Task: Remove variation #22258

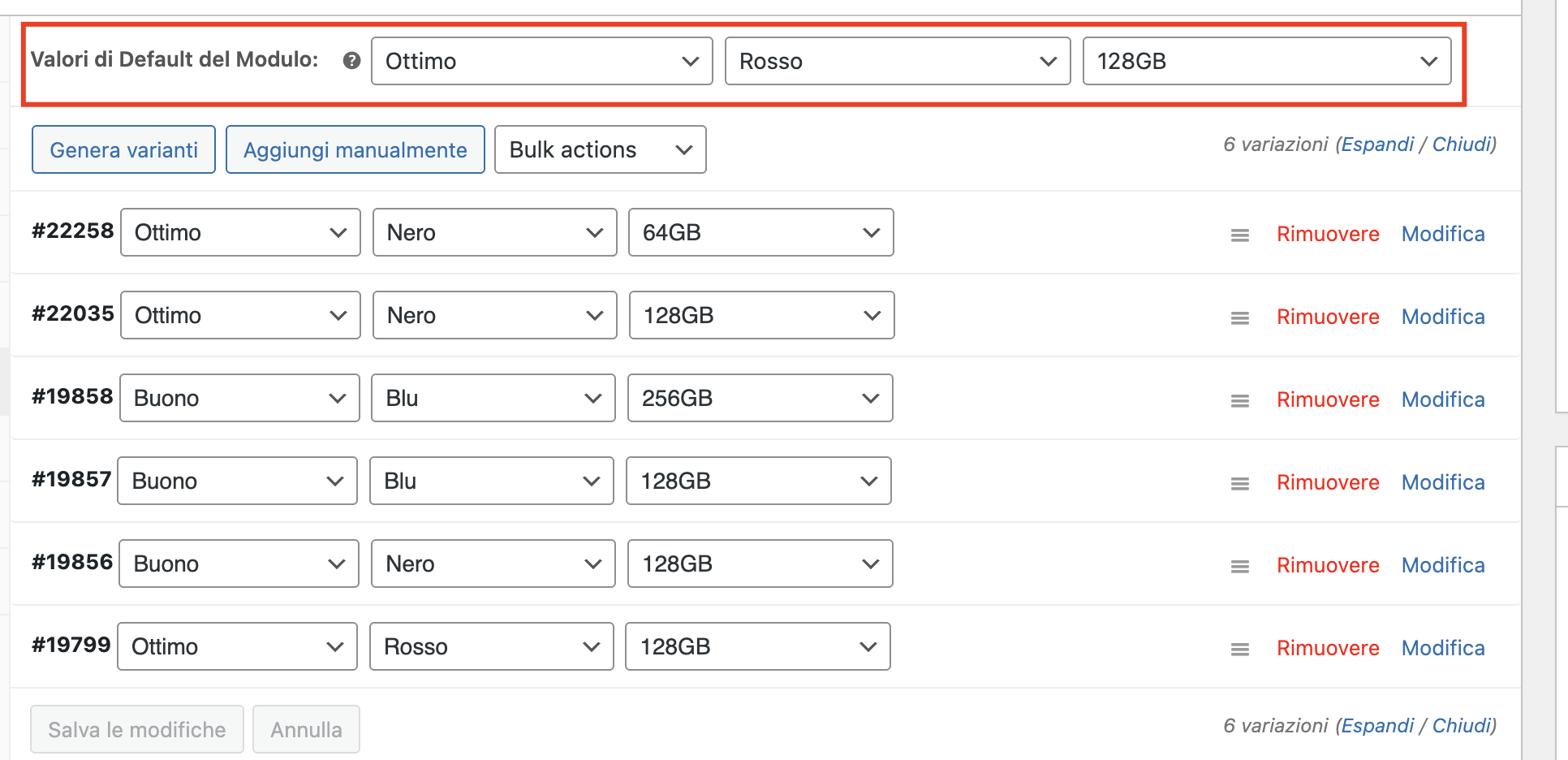Action: (x=1328, y=234)
